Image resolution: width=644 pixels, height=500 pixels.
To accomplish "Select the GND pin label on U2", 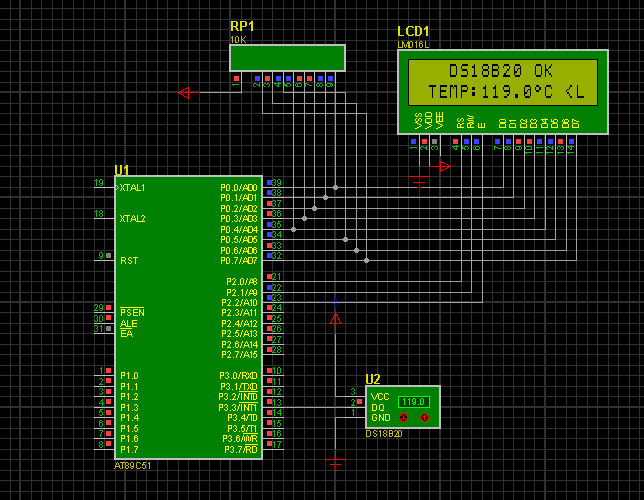I will 381,418.
